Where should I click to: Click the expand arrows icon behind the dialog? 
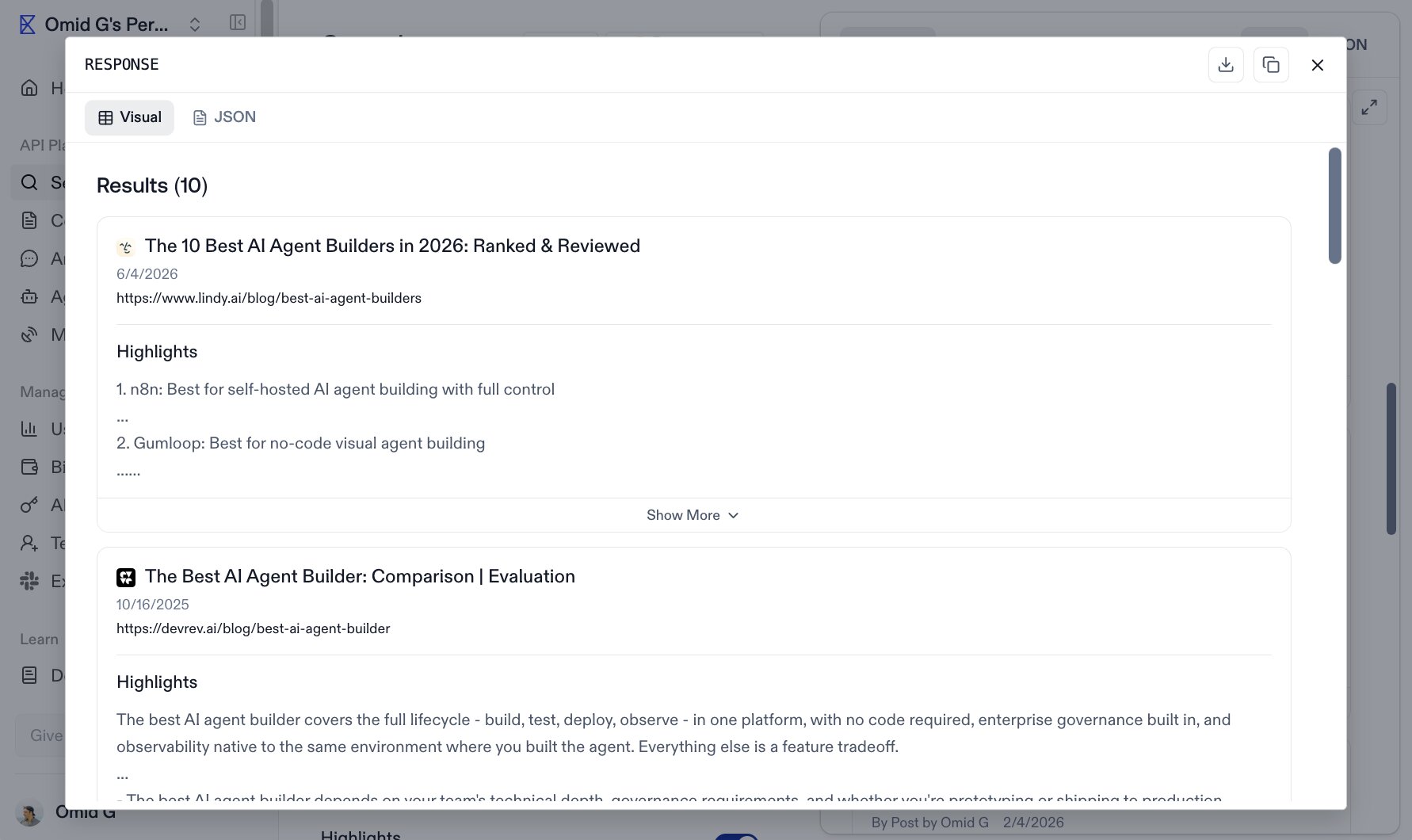point(1369,108)
